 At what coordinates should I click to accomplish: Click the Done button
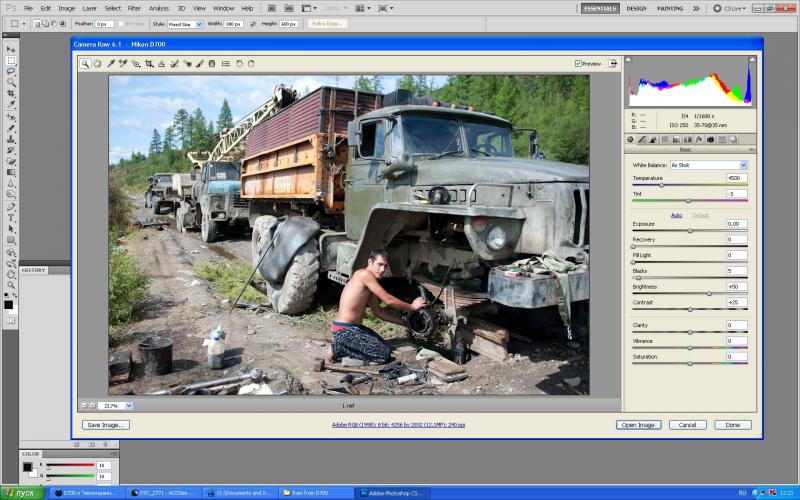[x=733, y=425]
